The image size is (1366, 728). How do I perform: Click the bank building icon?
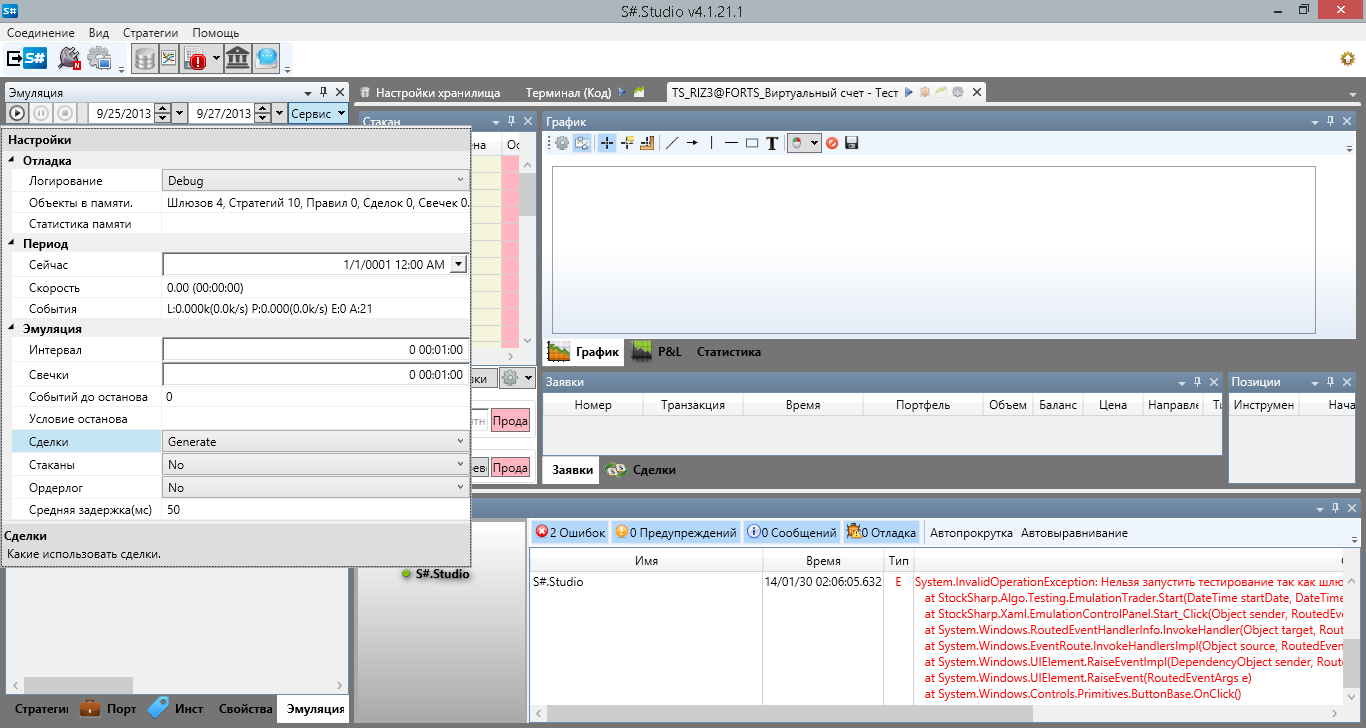[x=237, y=59]
